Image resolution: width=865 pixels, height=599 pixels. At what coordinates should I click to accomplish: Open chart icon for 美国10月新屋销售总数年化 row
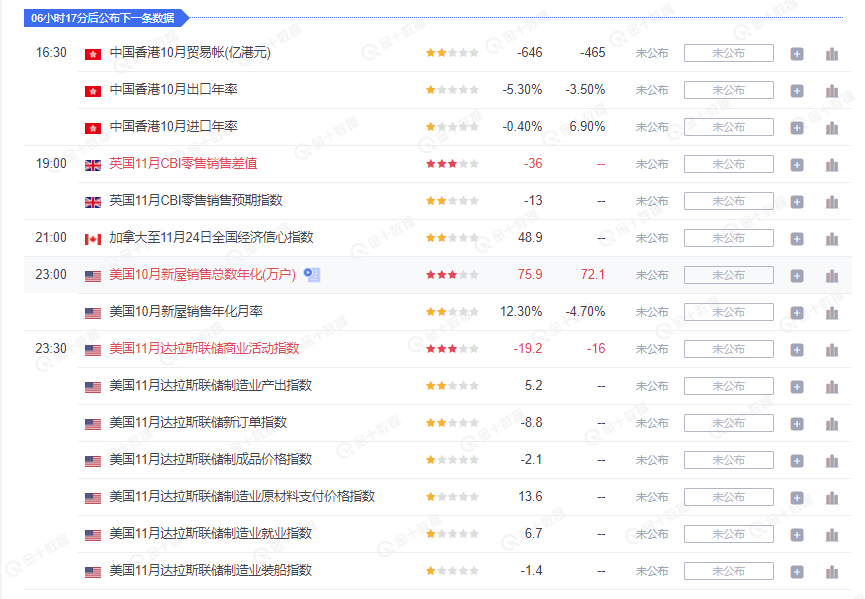(x=832, y=276)
